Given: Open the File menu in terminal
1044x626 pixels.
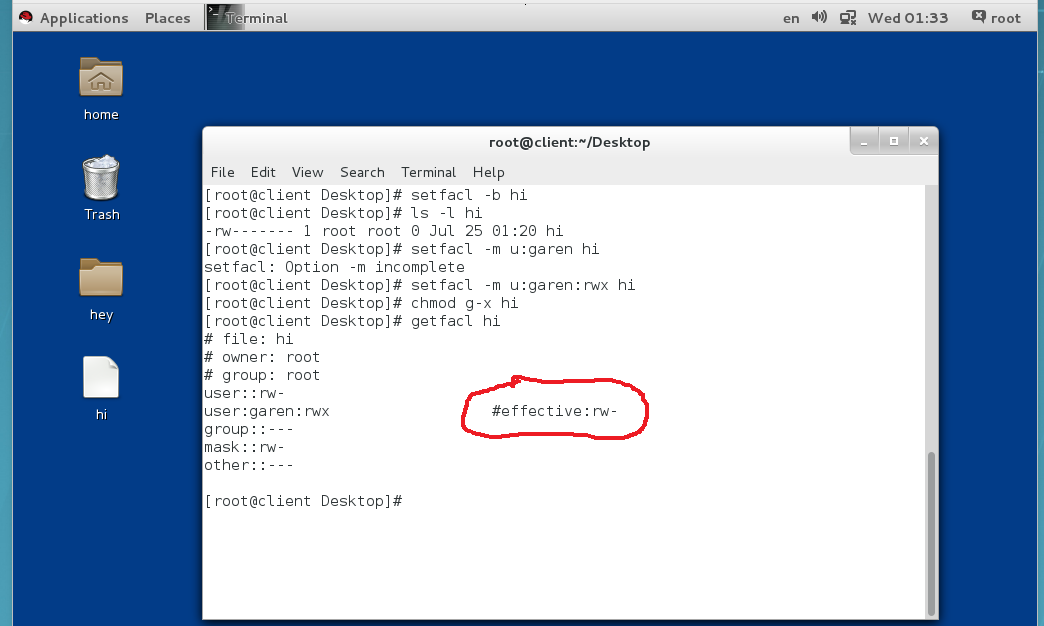Looking at the screenshot, I should pyautogui.click(x=222, y=172).
